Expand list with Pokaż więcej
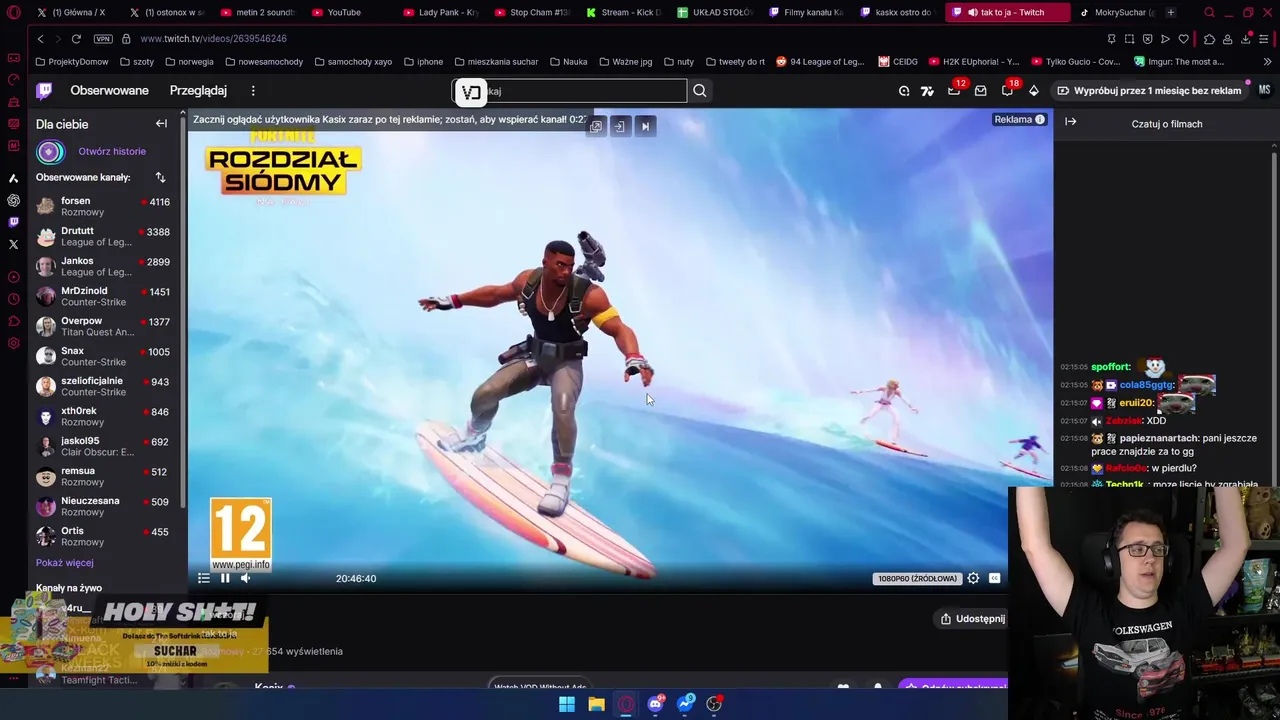 65,563
